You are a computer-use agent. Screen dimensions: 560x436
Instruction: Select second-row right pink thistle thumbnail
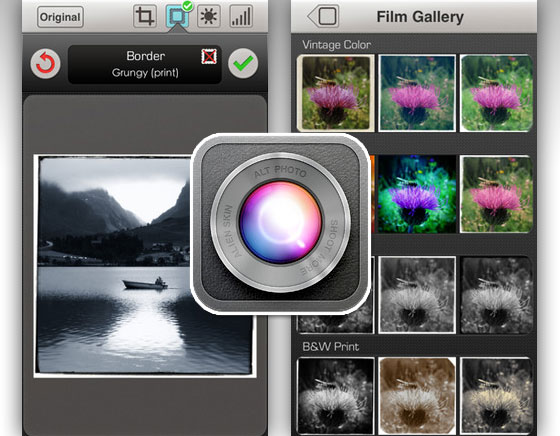(496, 194)
